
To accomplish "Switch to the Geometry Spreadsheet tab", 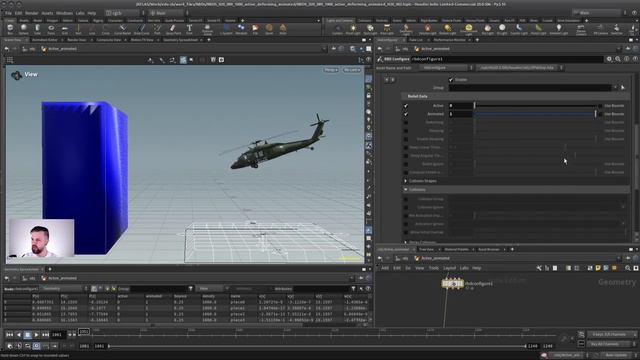I will [x=180, y=40].
